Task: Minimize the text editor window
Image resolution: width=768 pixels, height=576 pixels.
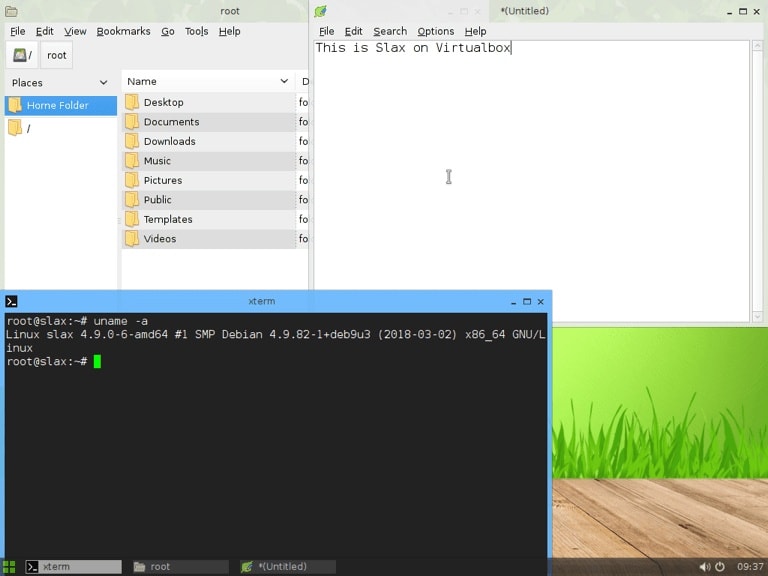Action: 729,12
